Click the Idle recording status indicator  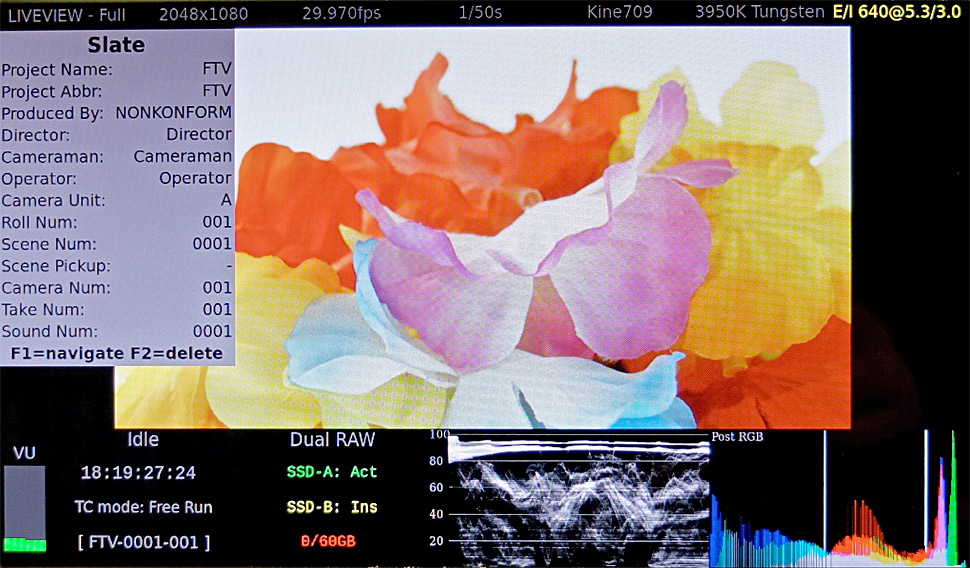[x=143, y=439]
